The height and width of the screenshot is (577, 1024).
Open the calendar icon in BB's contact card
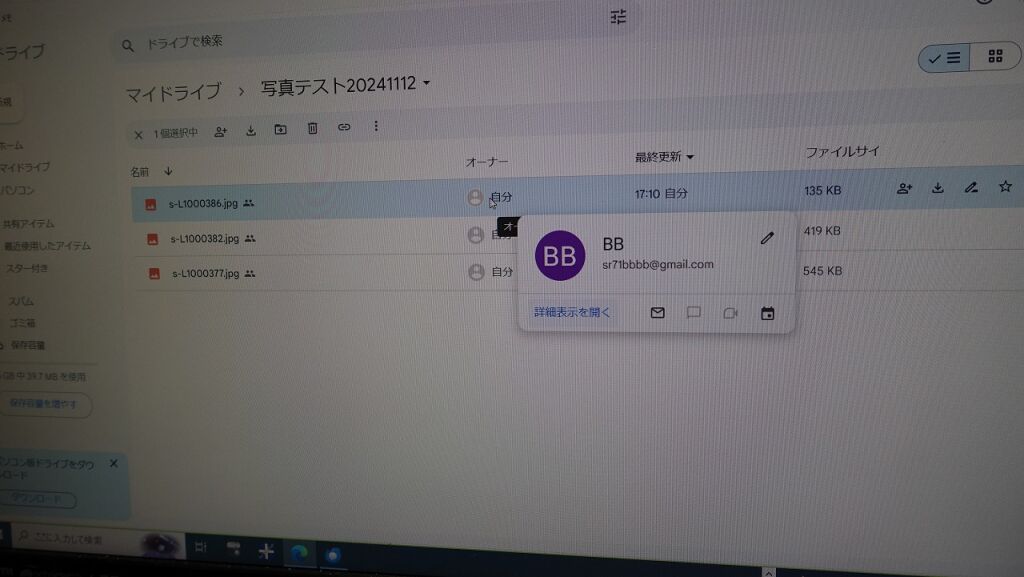click(767, 313)
